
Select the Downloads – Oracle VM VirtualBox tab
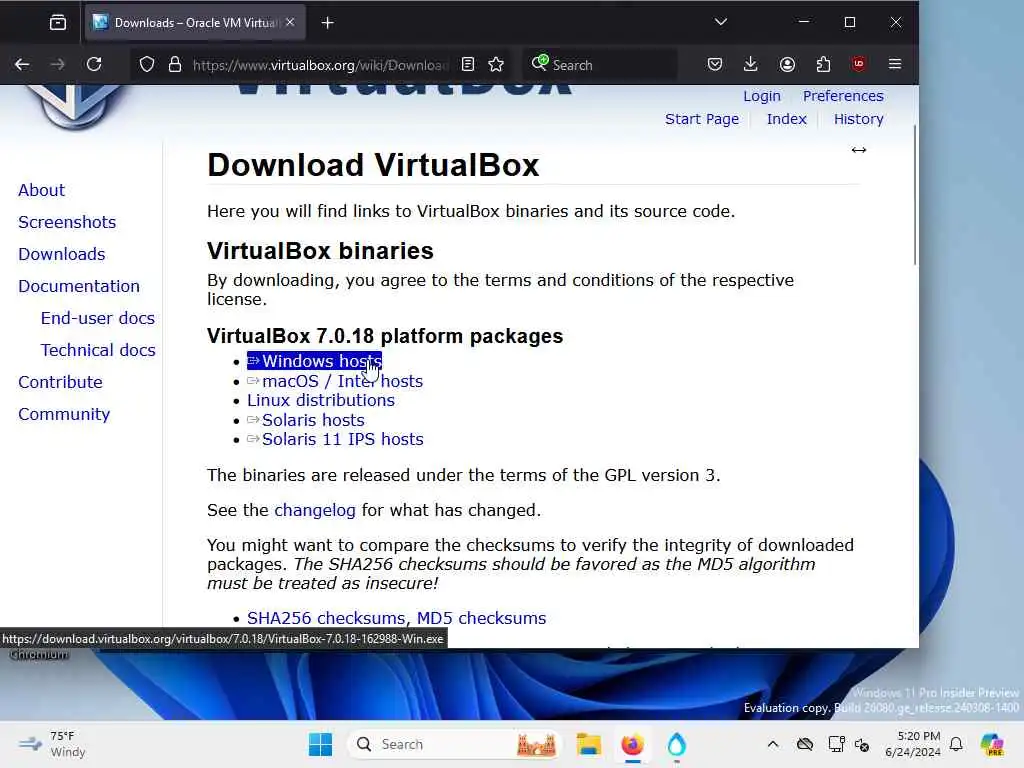tap(195, 22)
